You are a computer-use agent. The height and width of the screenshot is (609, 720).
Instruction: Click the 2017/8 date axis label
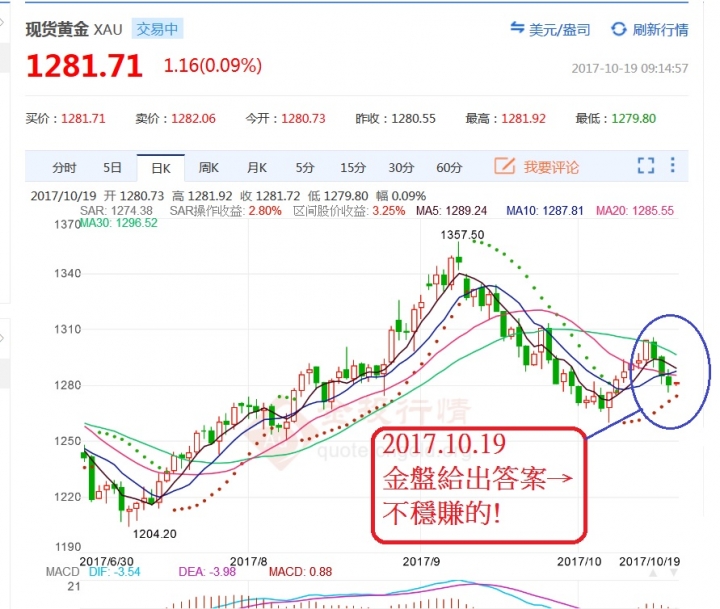click(248, 562)
